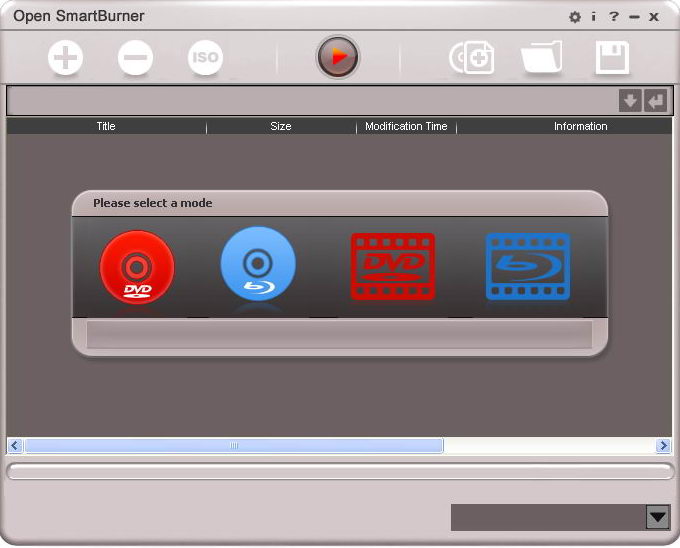Click the horizontal scrollbar right arrow
Image resolution: width=680 pixels, height=548 pixels.
[x=663, y=446]
